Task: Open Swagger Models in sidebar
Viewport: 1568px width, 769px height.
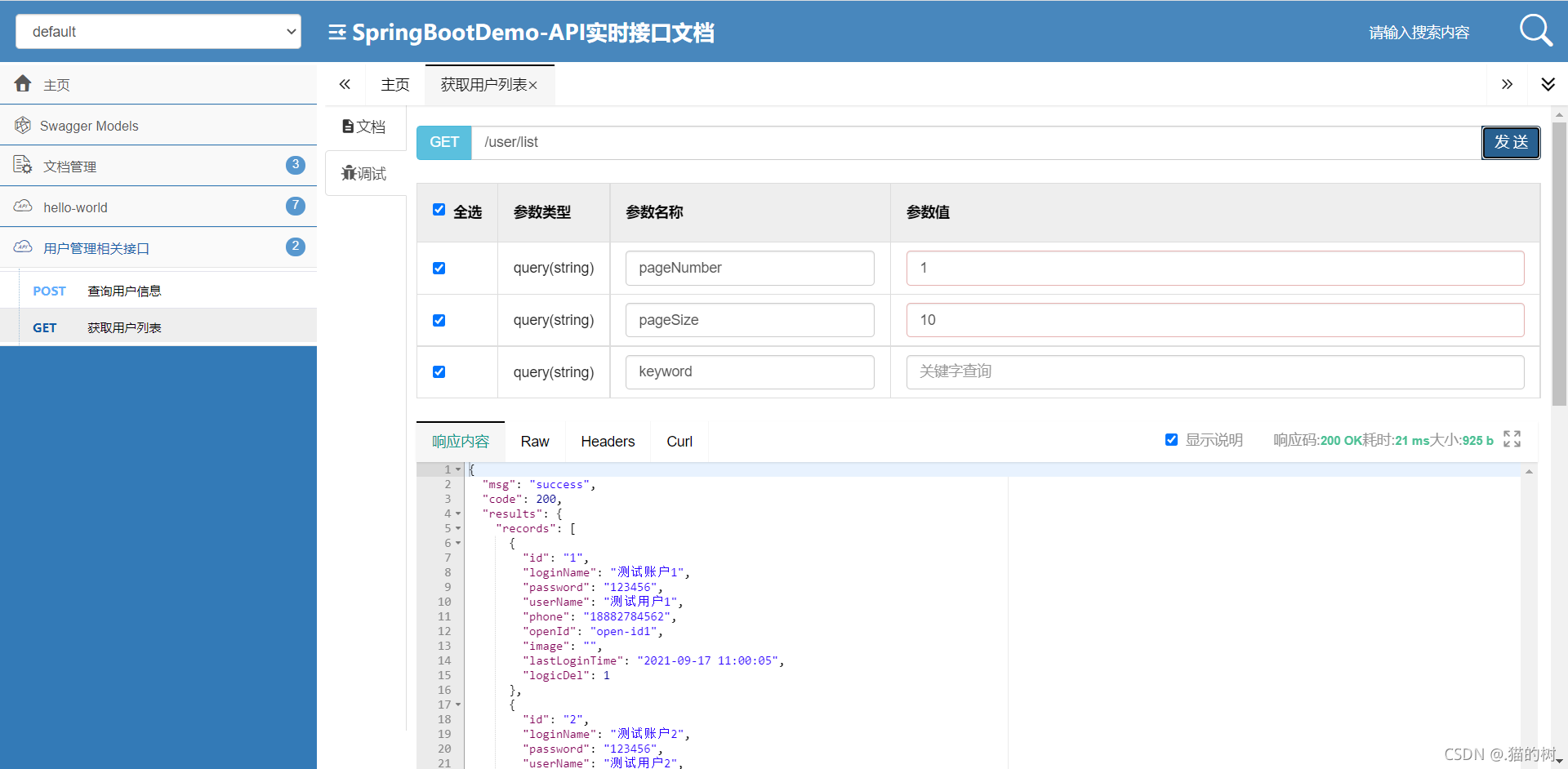Action: point(158,125)
